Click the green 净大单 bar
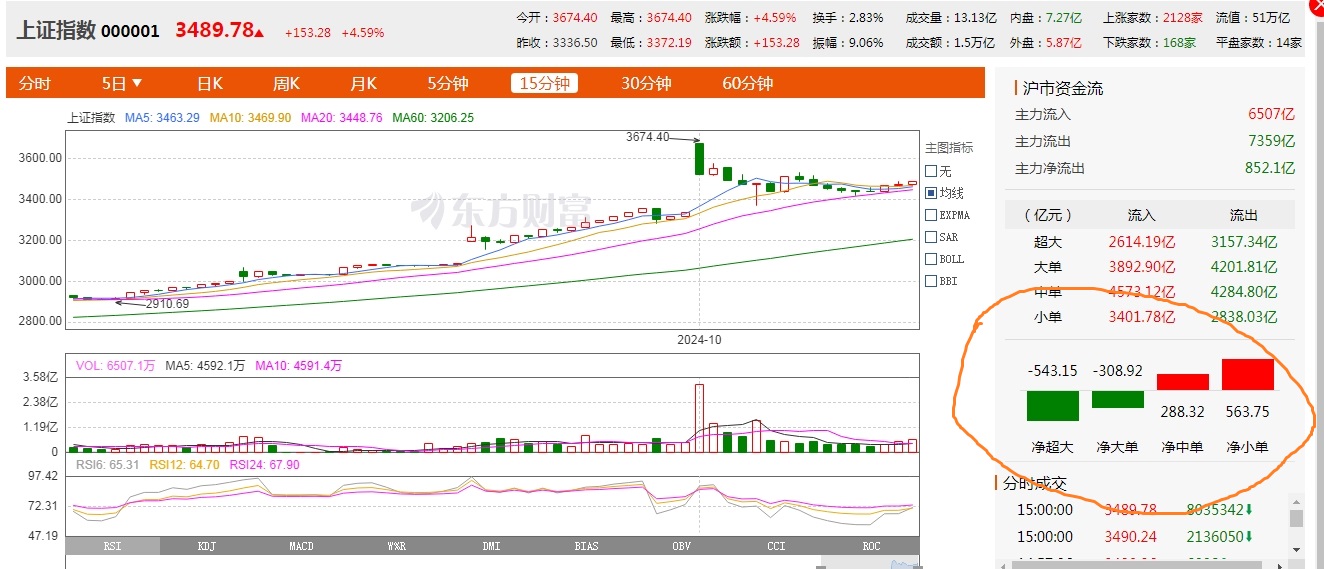This screenshot has width=1324, height=569. point(1118,399)
